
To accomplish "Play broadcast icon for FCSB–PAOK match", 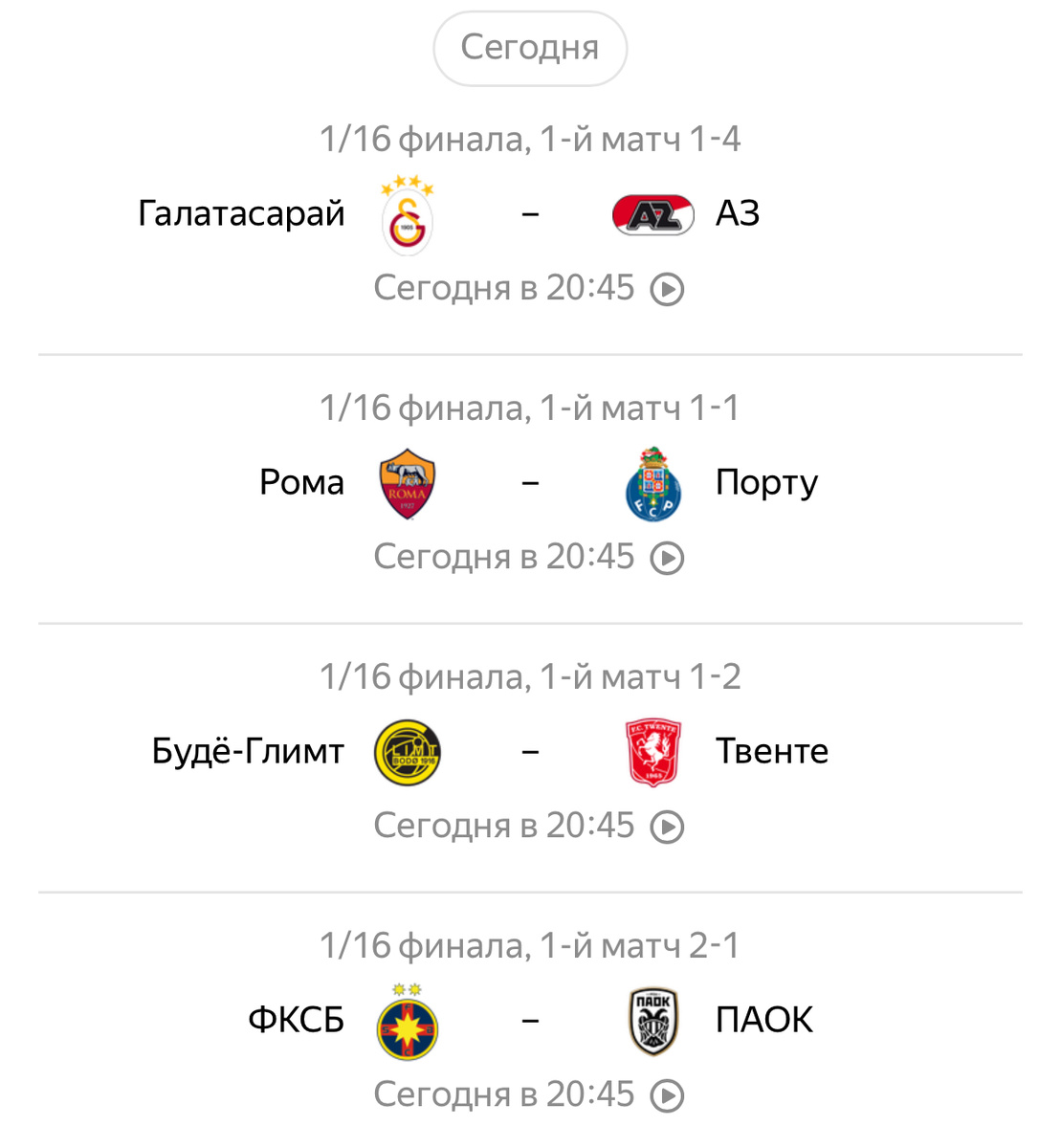I will 667,1095.
